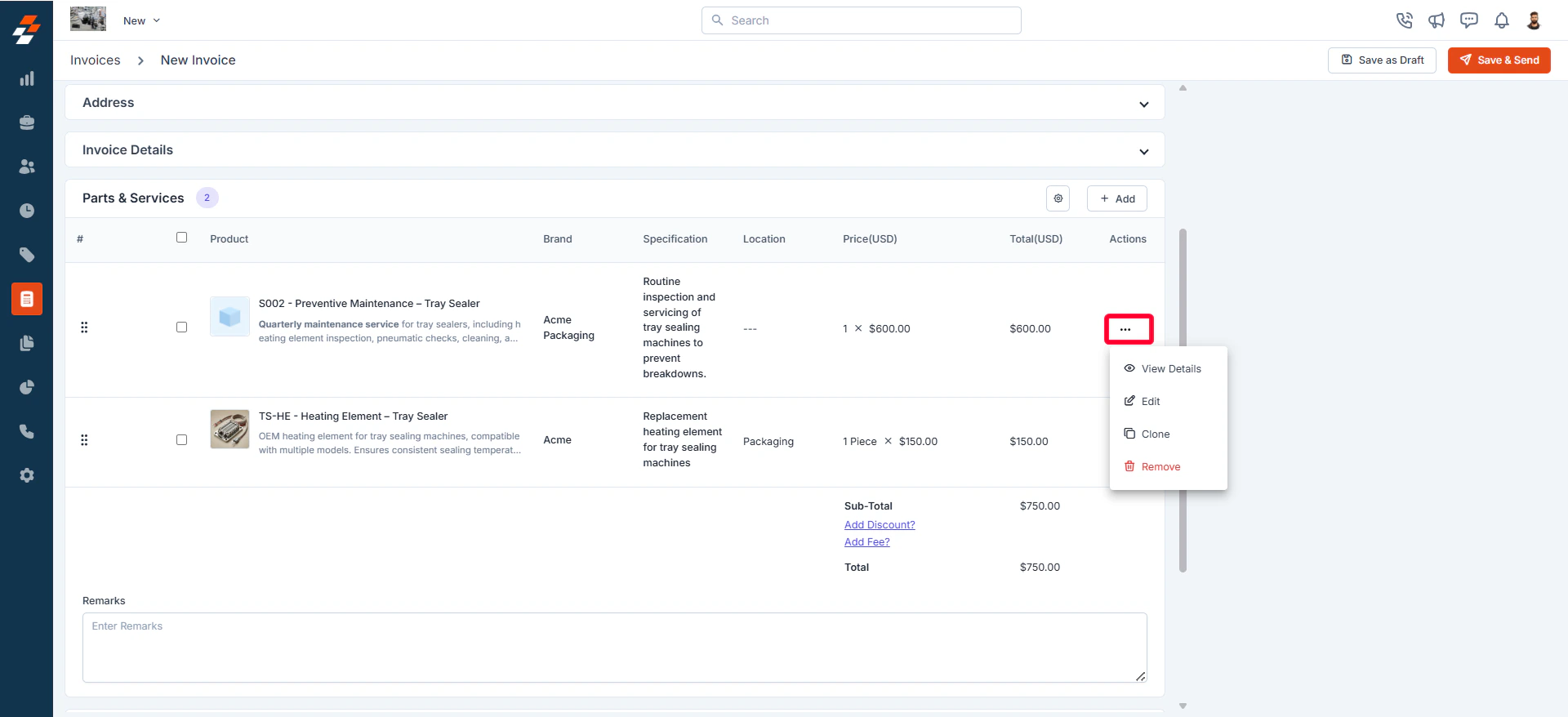Open the chat messages icon
The width and height of the screenshot is (1568, 717).
click(x=1469, y=20)
